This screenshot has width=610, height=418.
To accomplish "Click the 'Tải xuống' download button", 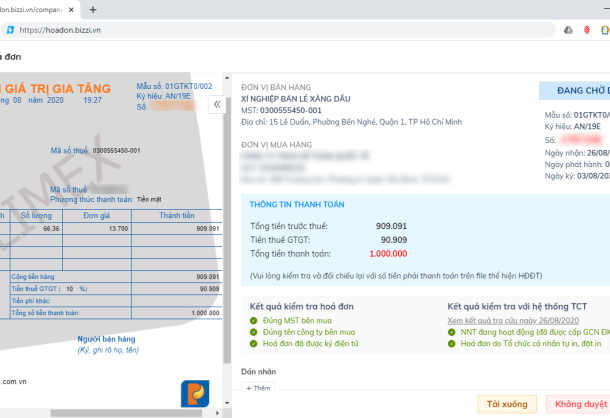I will coord(506,404).
